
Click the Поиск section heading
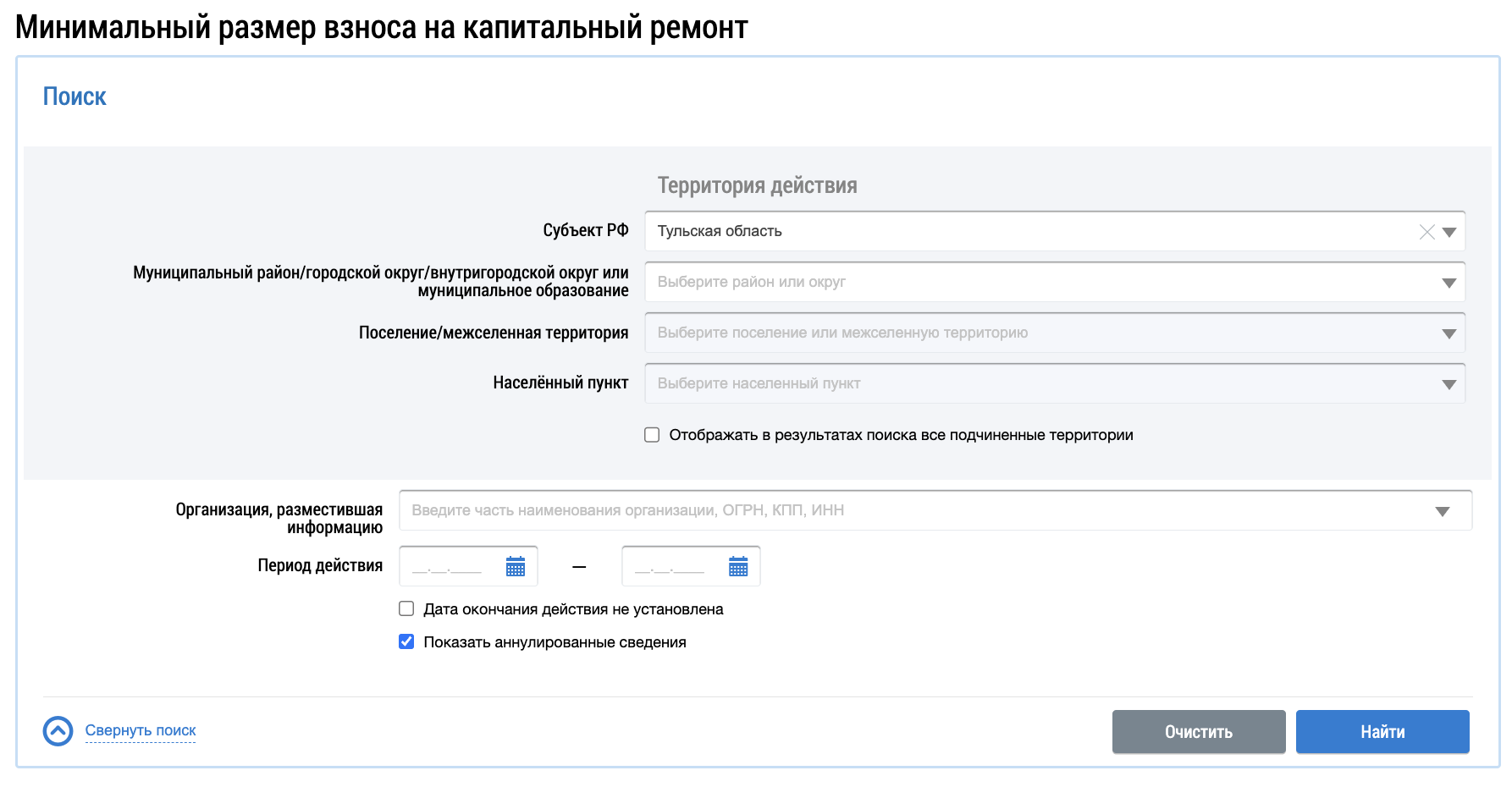point(74,96)
